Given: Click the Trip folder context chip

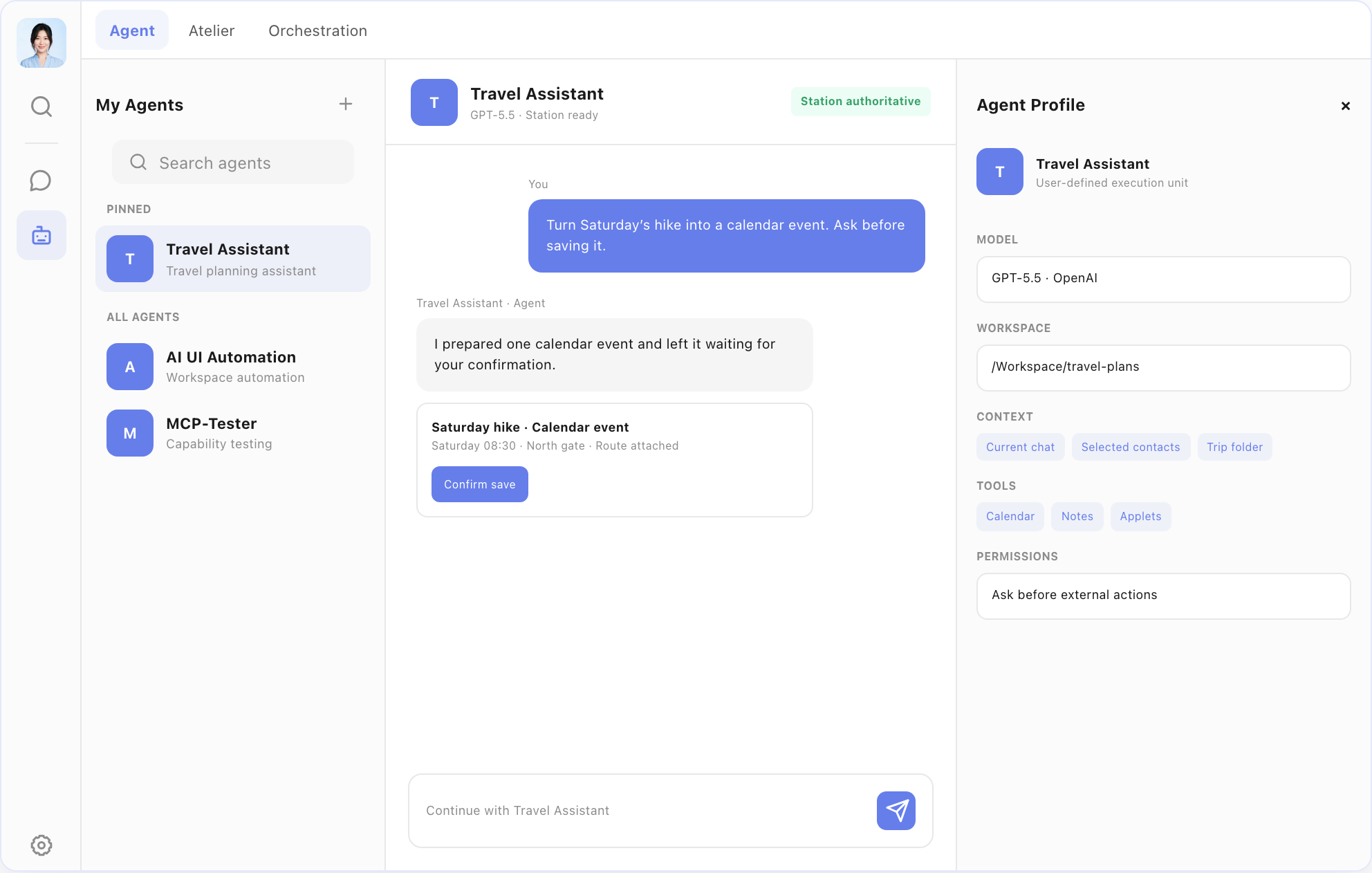Looking at the screenshot, I should [x=1235, y=447].
